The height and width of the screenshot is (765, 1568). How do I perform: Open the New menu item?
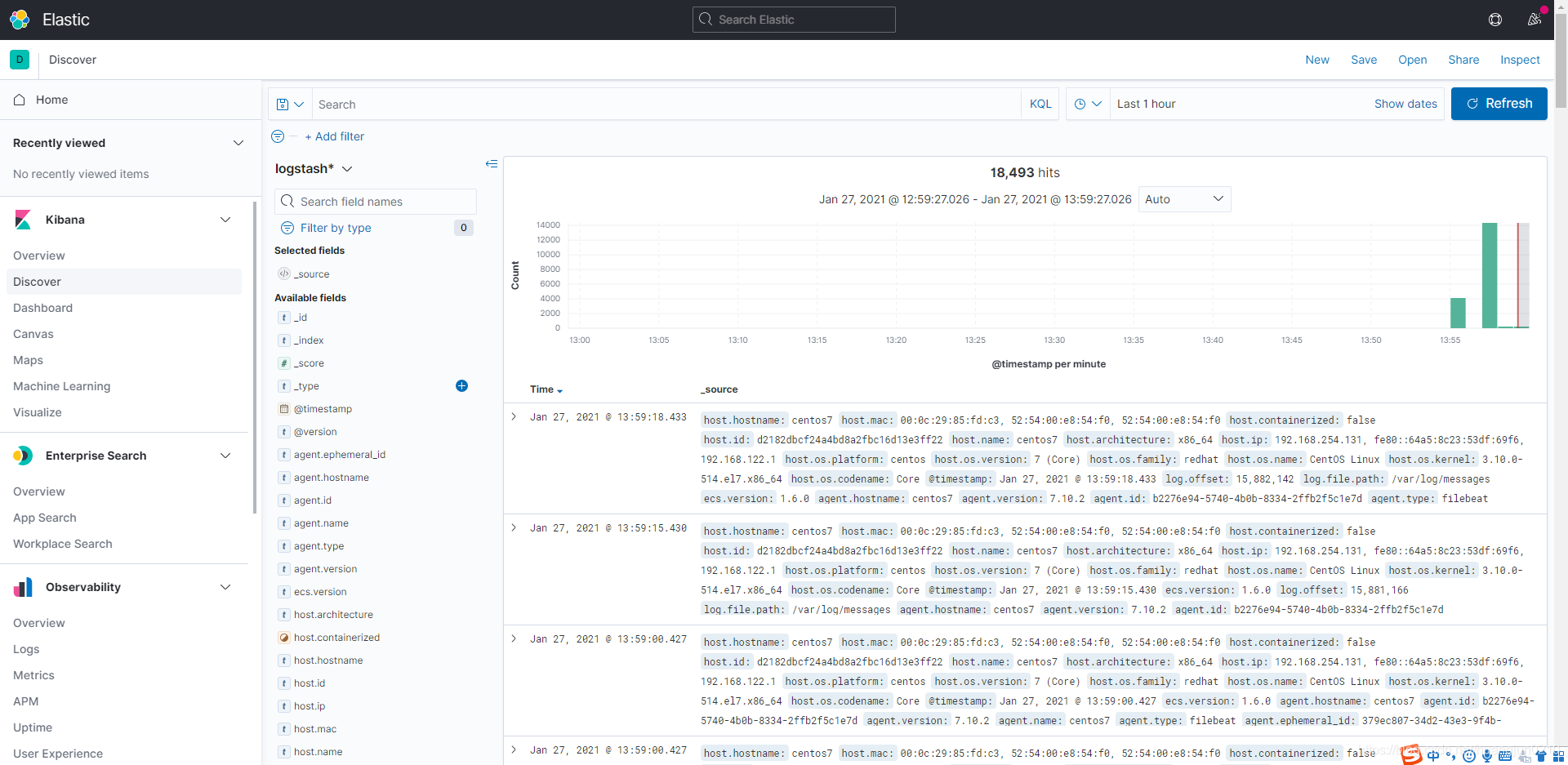click(x=1317, y=60)
